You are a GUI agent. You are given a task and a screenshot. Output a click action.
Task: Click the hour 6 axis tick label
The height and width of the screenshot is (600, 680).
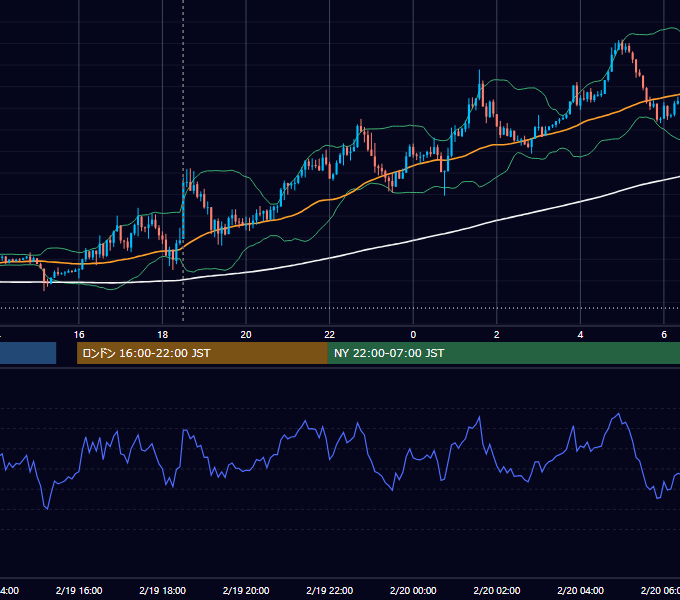tap(664, 335)
